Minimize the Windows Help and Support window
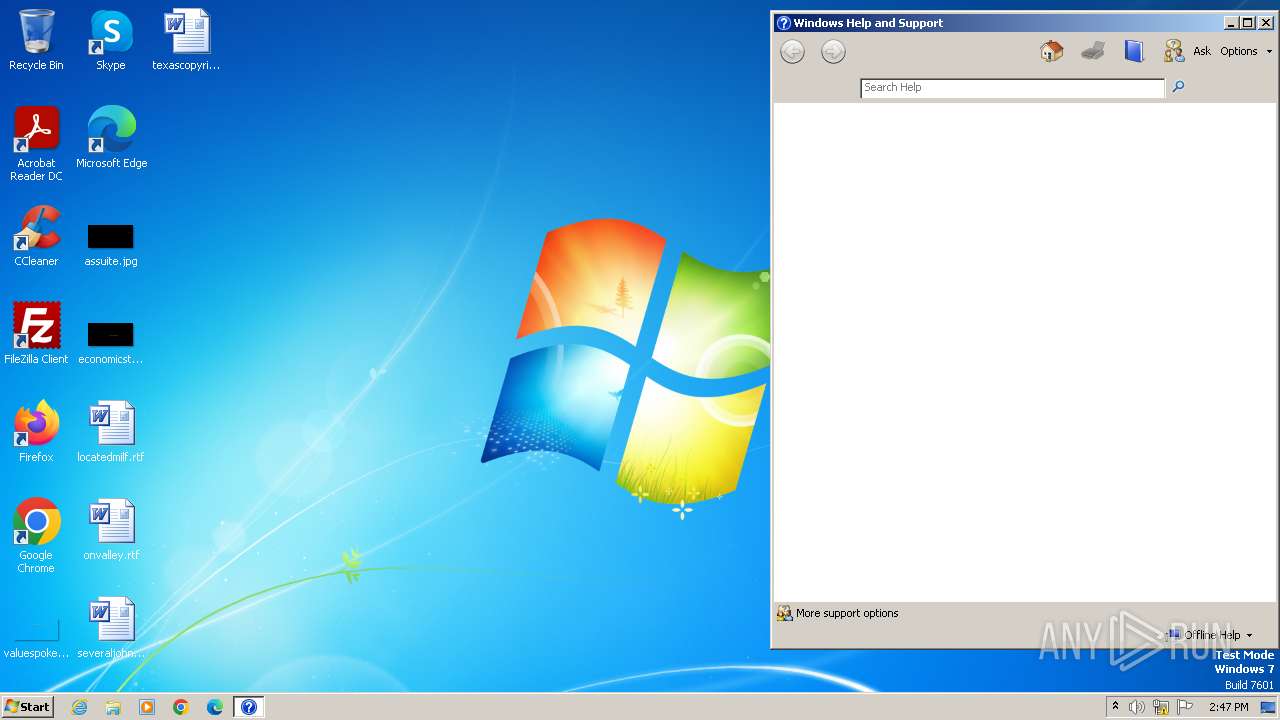Screen dimensions: 1280x720 point(1231,23)
